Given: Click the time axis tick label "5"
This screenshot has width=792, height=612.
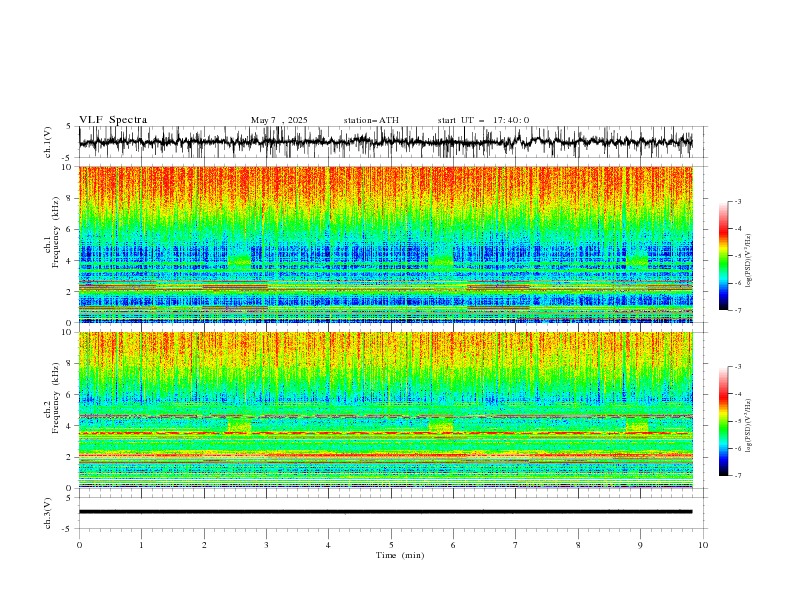Looking at the screenshot, I should point(391,545).
